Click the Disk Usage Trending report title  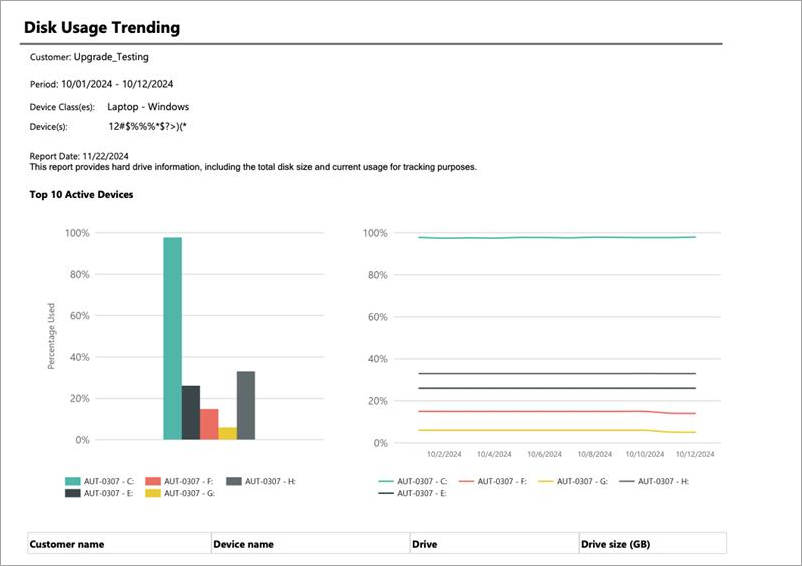(102, 27)
